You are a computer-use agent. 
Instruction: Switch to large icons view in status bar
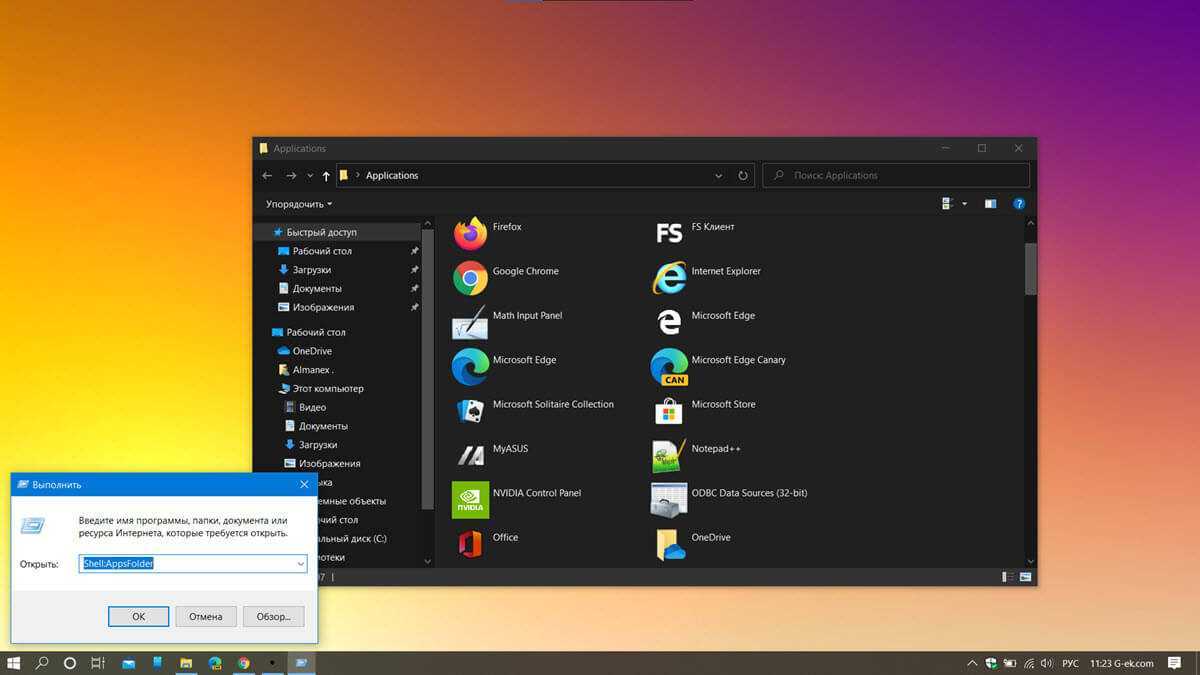[1025, 577]
